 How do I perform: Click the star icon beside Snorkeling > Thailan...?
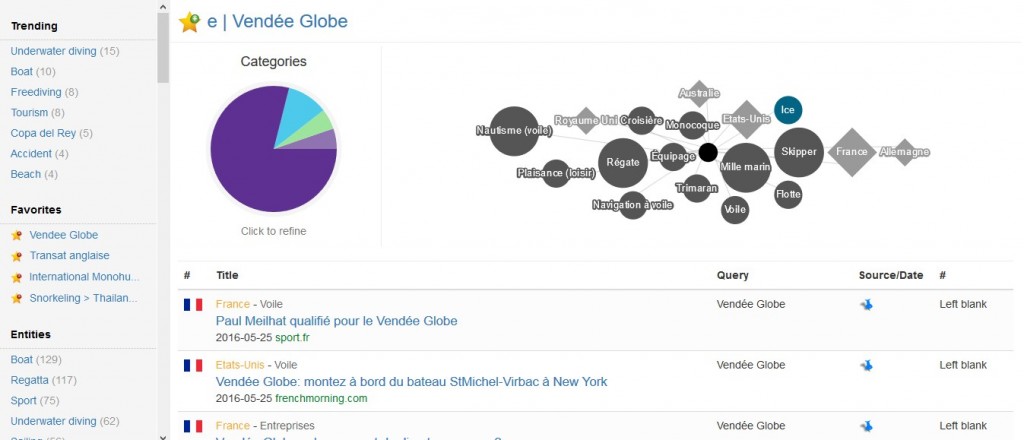(16, 299)
